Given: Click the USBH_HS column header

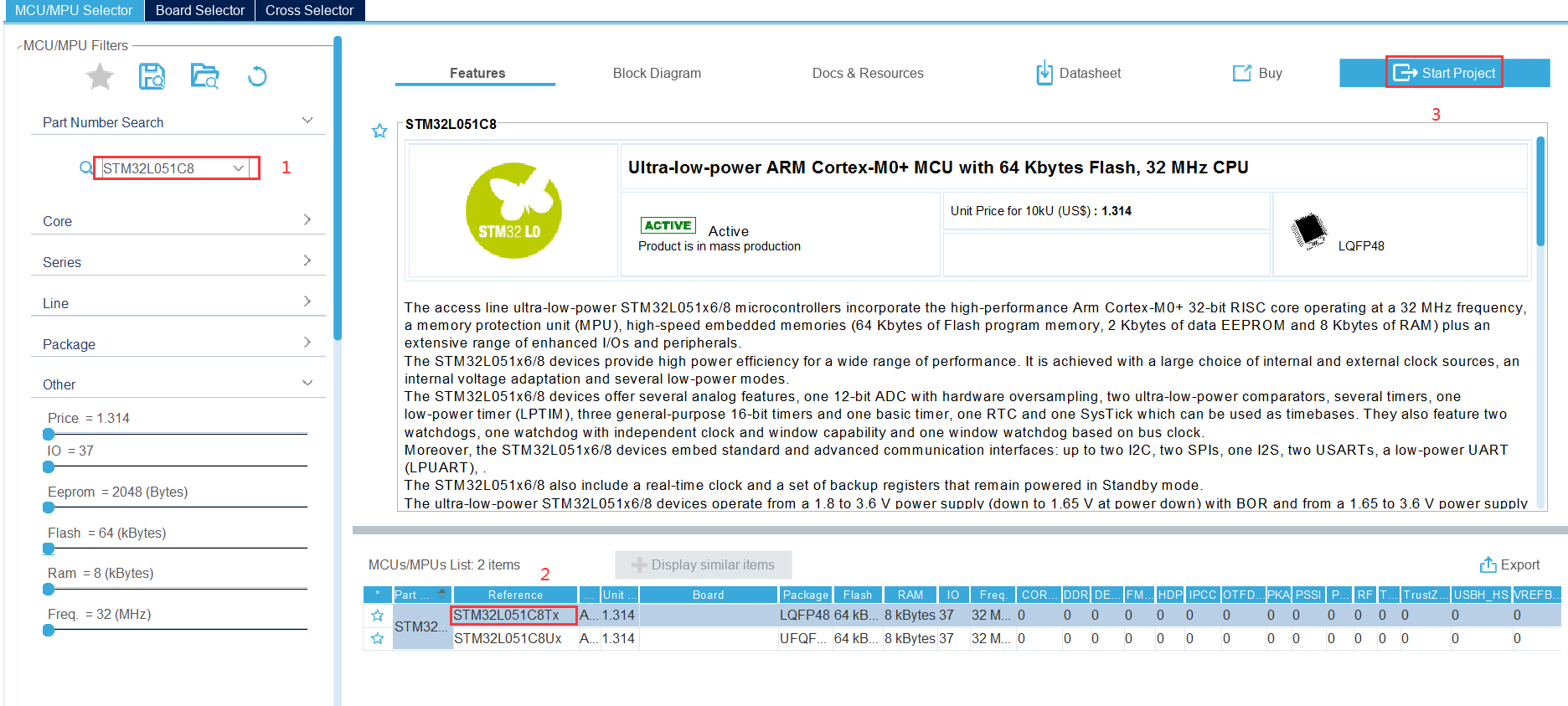Looking at the screenshot, I should pos(1481,595).
